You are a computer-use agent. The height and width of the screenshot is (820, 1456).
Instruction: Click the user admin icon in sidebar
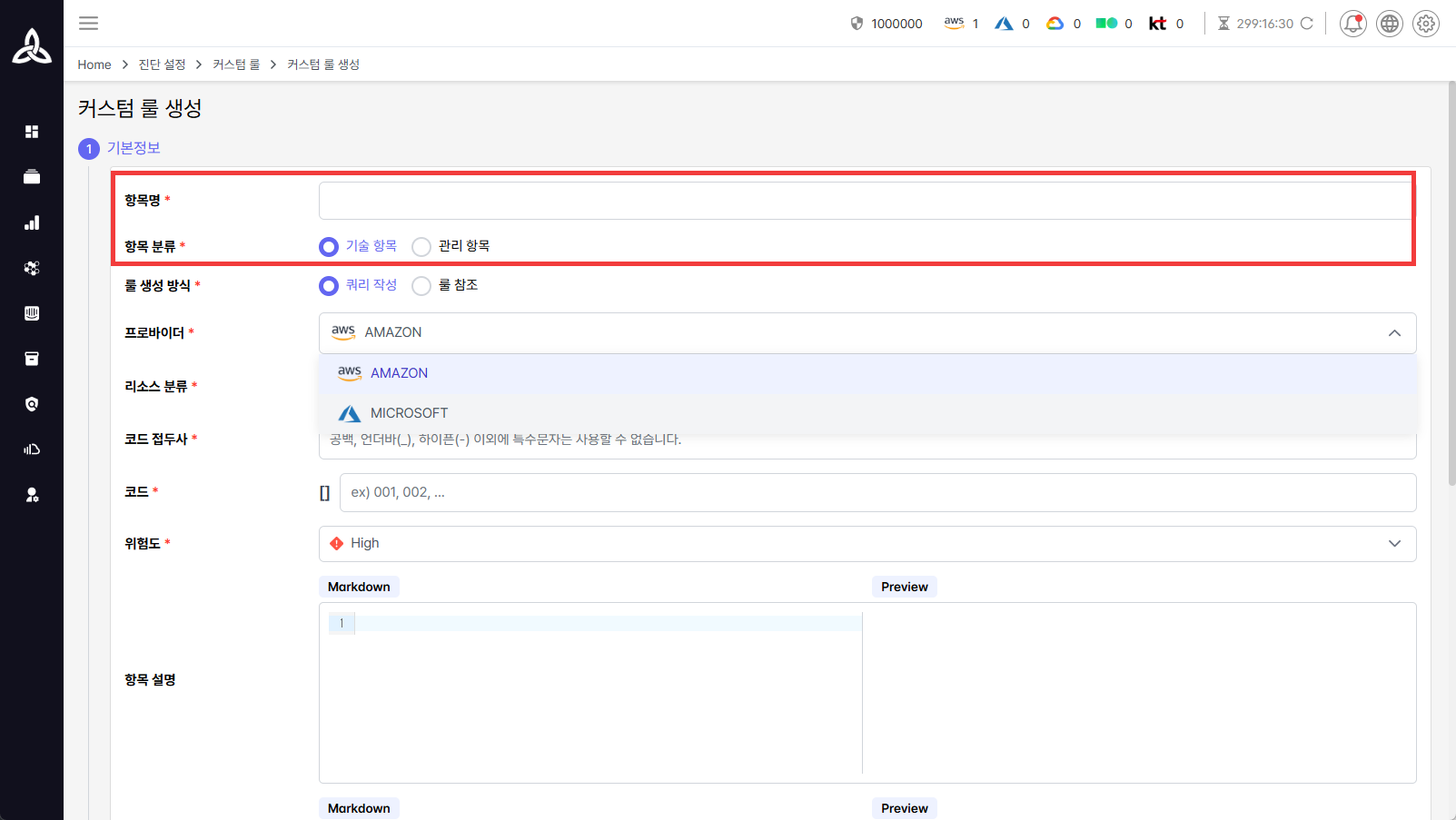pos(32,495)
